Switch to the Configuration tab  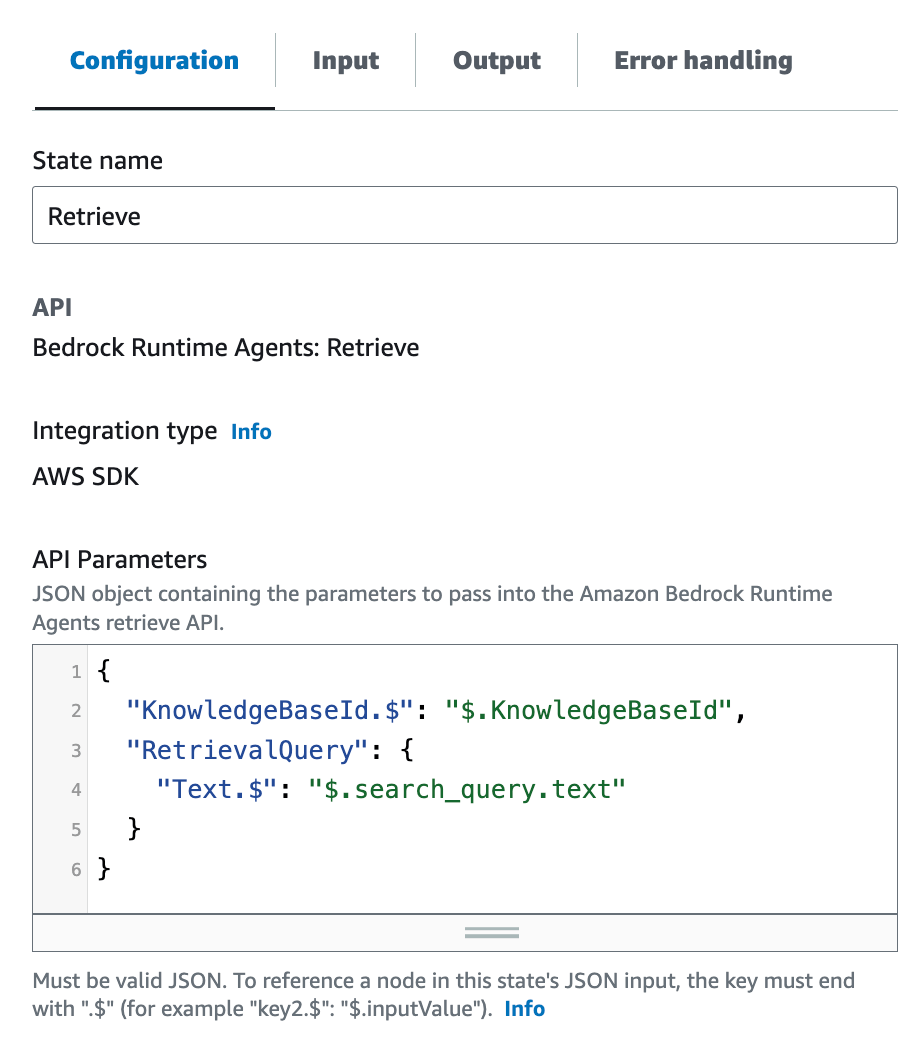tap(154, 61)
